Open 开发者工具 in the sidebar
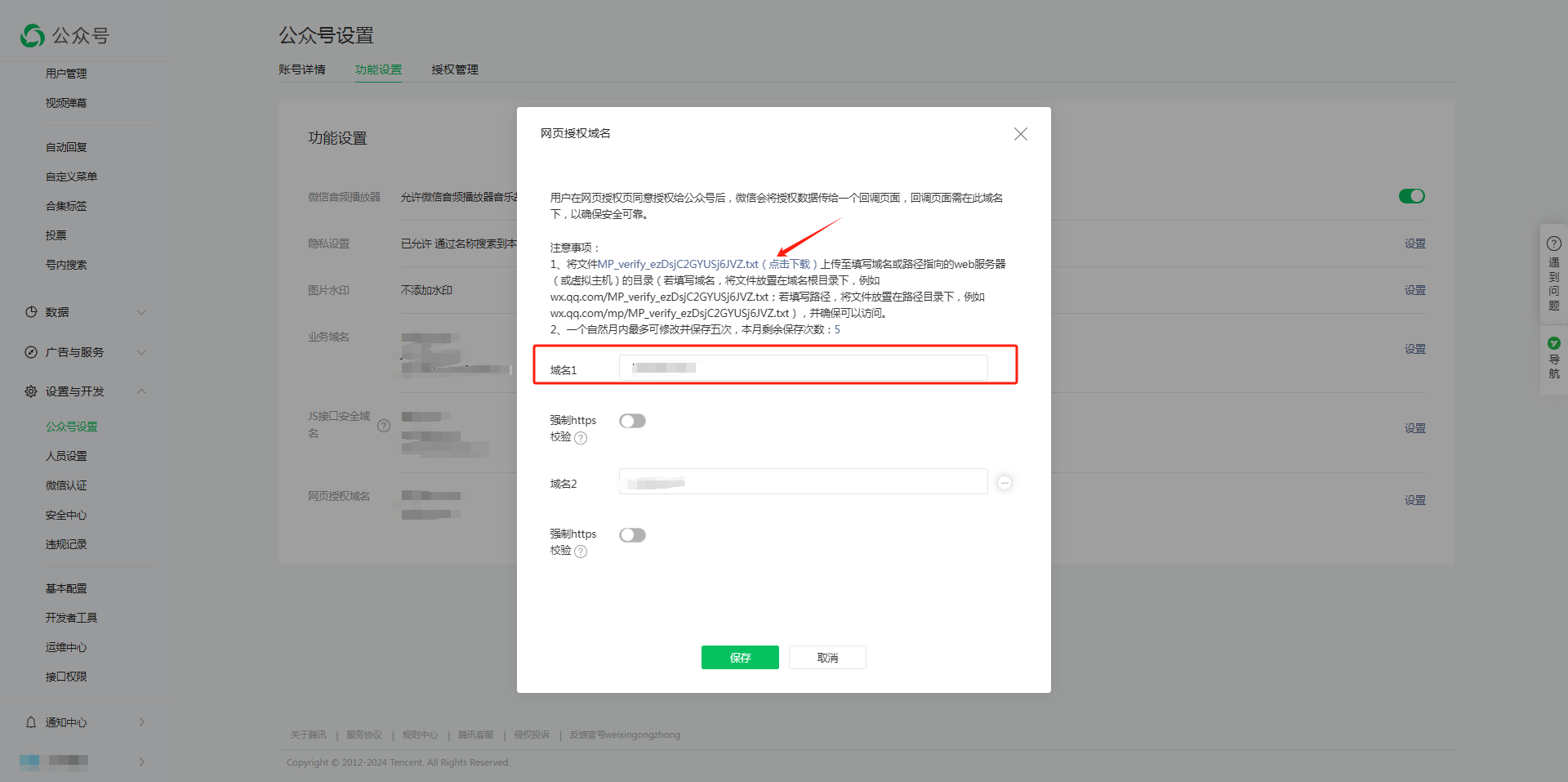The height and width of the screenshot is (782, 1568). (x=71, y=618)
